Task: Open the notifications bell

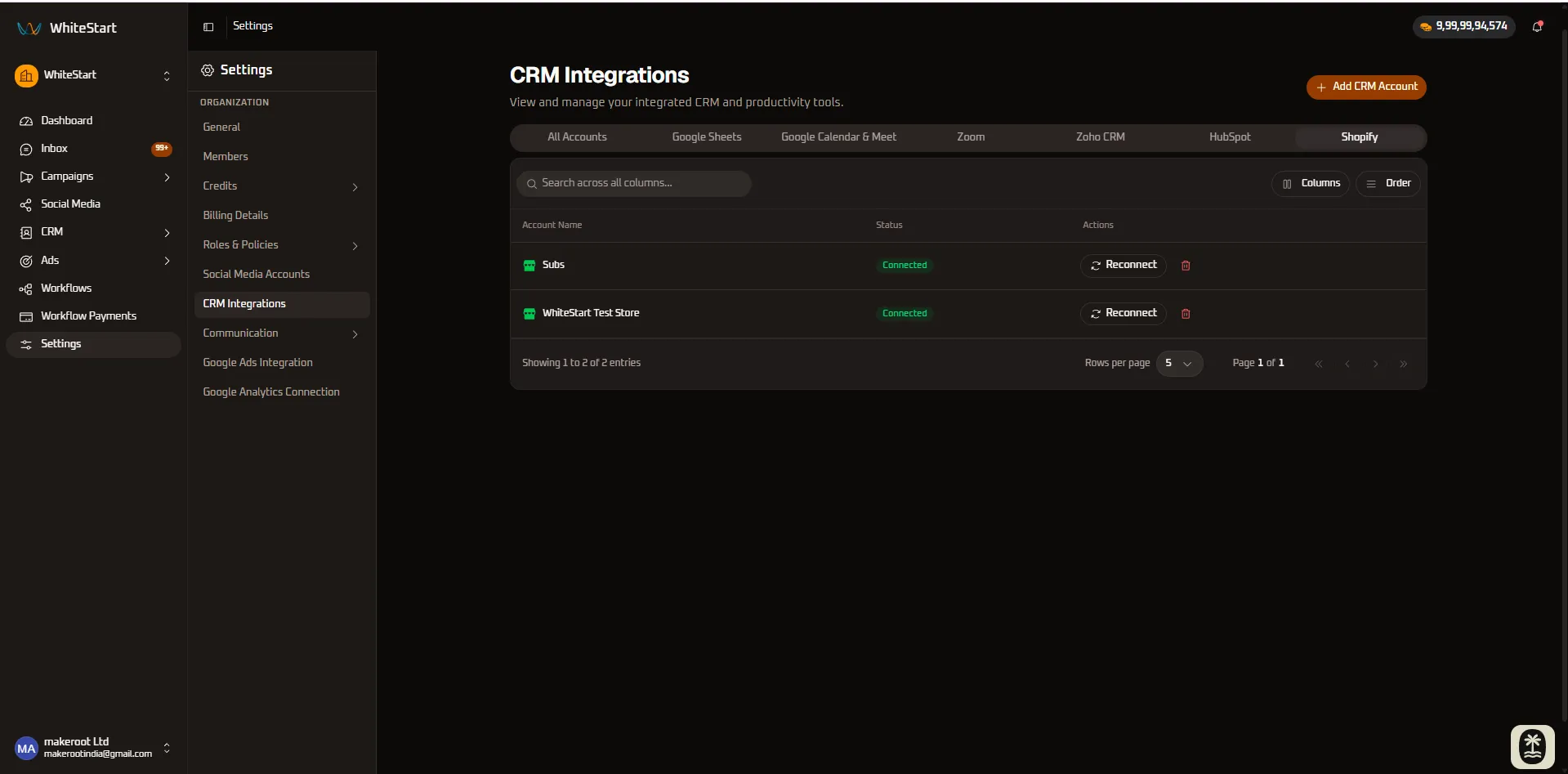Action: click(x=1537, y=26)
